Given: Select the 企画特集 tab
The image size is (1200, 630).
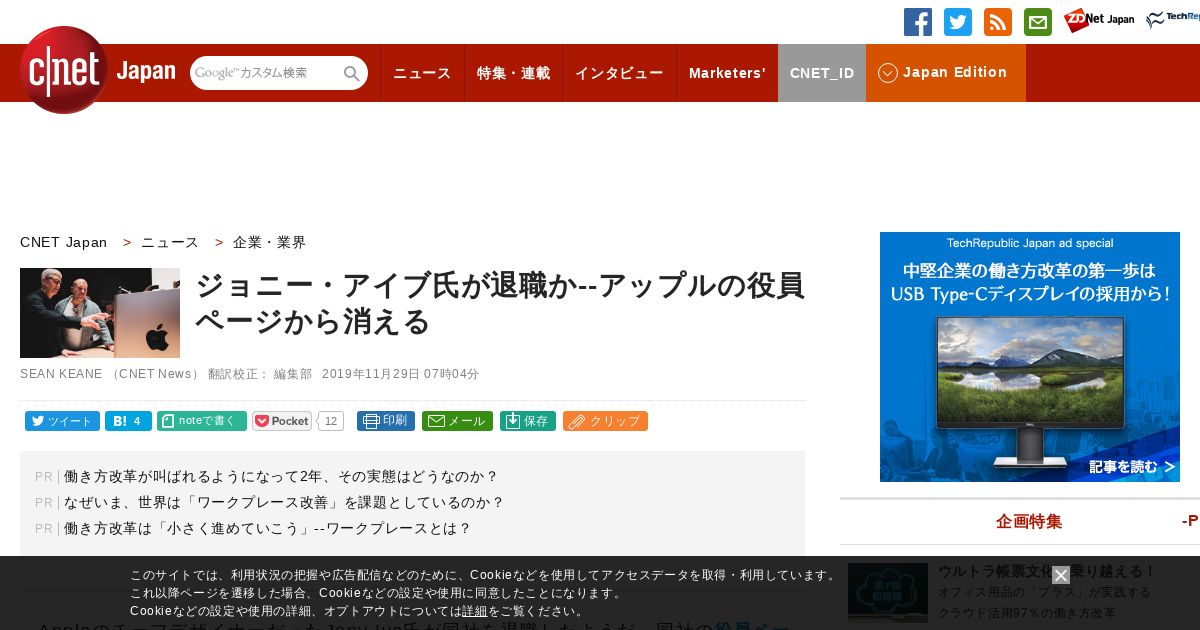Looking at the screenshot, I should coord(1029,521).
